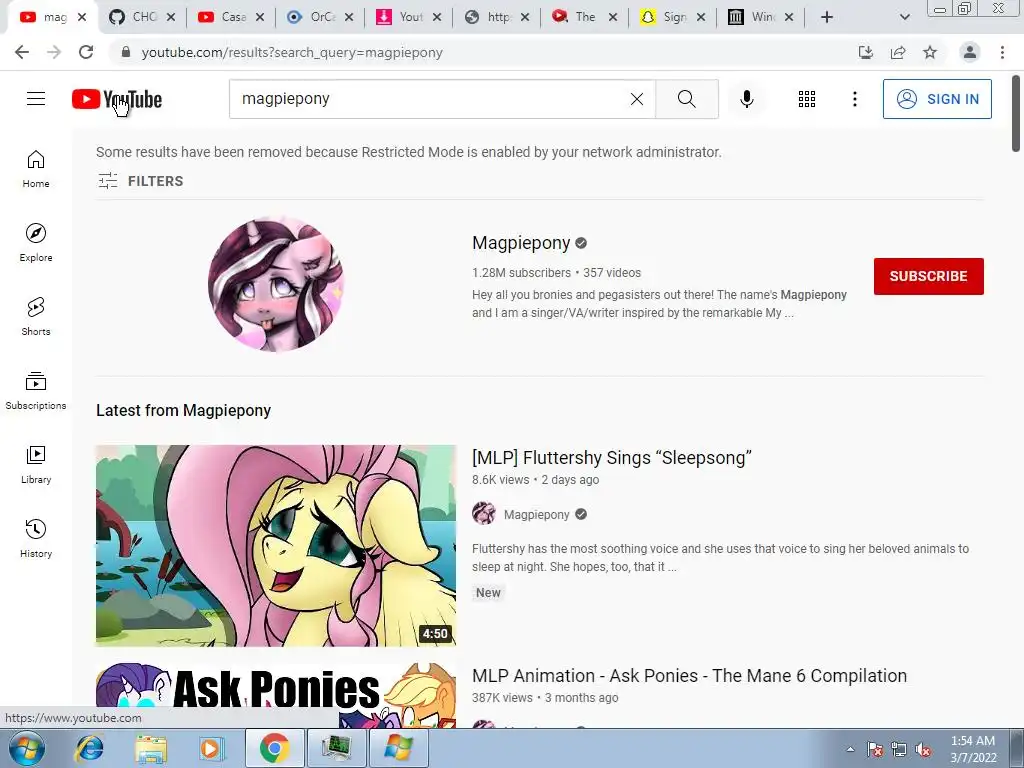Image resolution: width=1024 pixels, height=768 pixels.
Task: Open the taskbar clock showing 1:54 AM
Action: coord(973,749)
